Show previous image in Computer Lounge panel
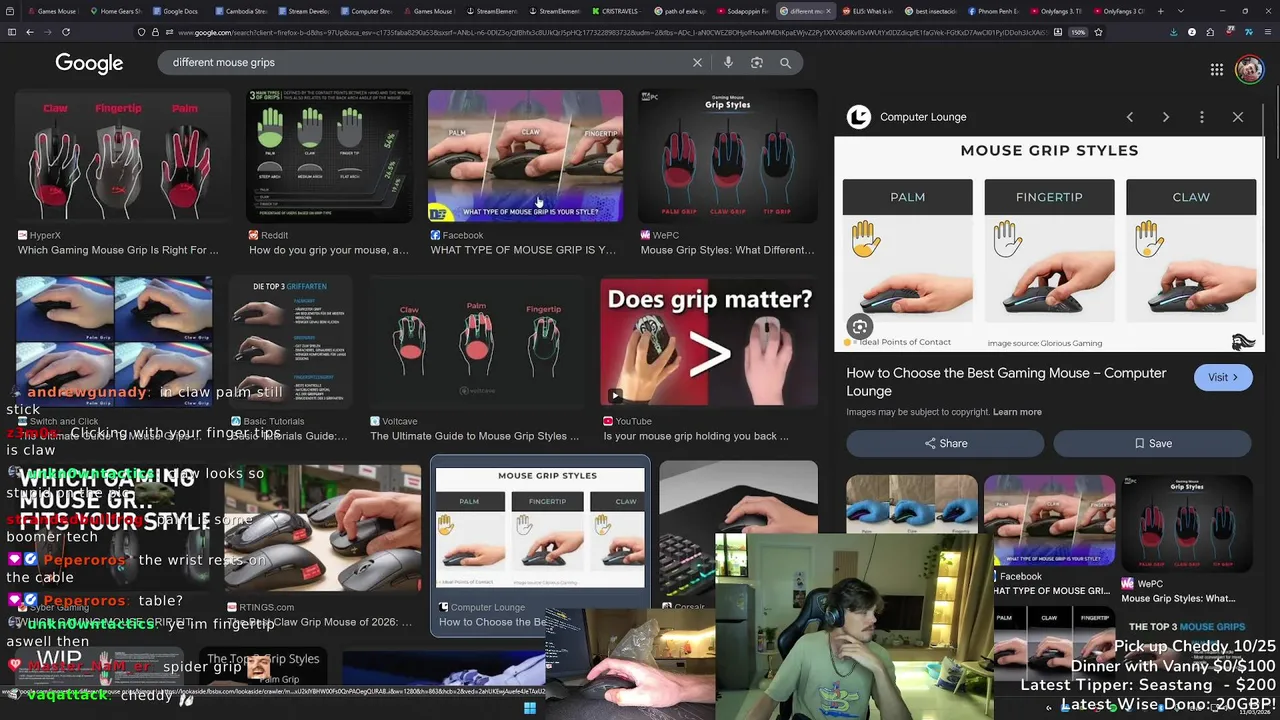This screenshot has width=1280, height=720. [x=1130, y=117]
